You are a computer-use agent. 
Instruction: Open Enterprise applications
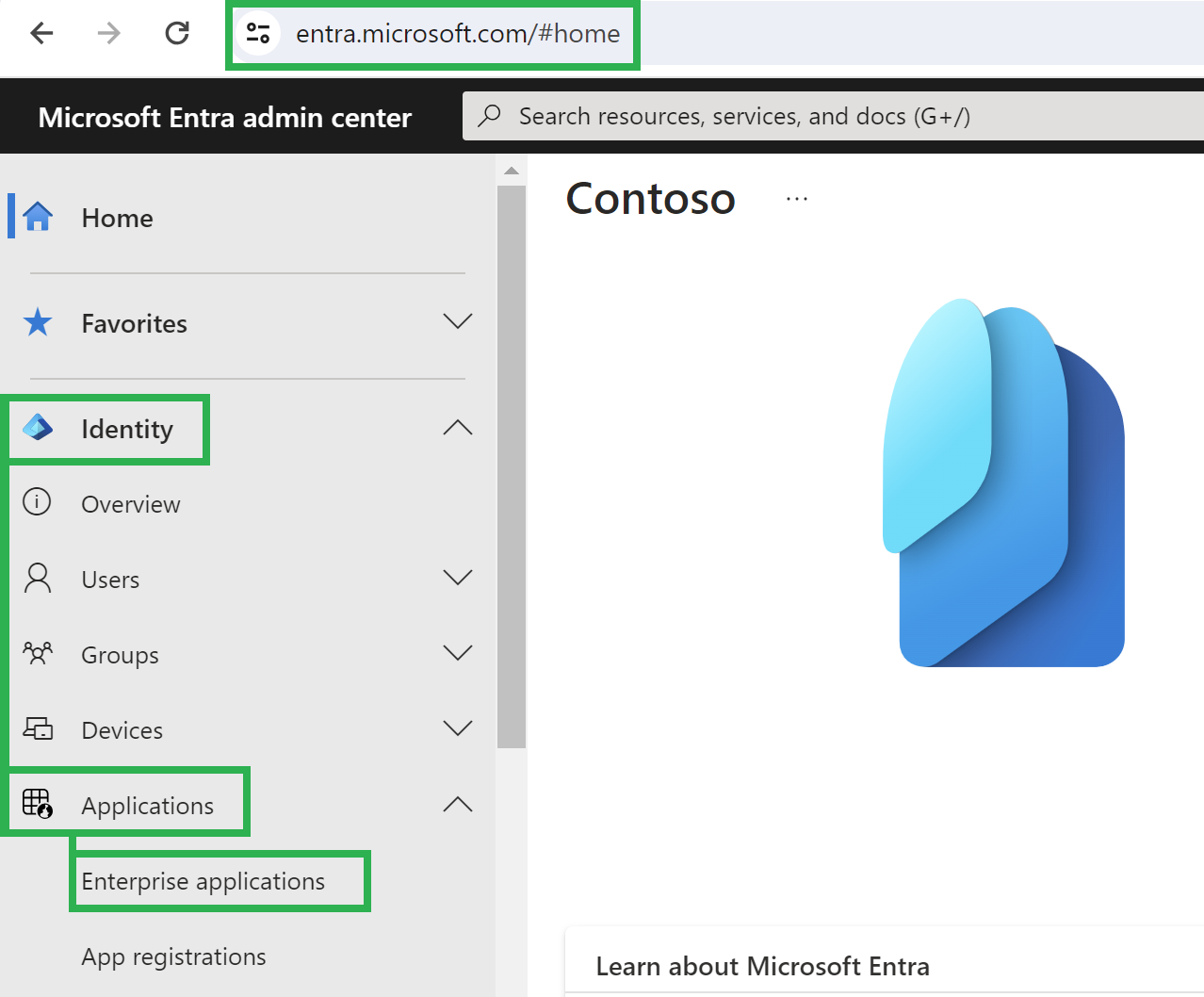(x=203, y=881)
